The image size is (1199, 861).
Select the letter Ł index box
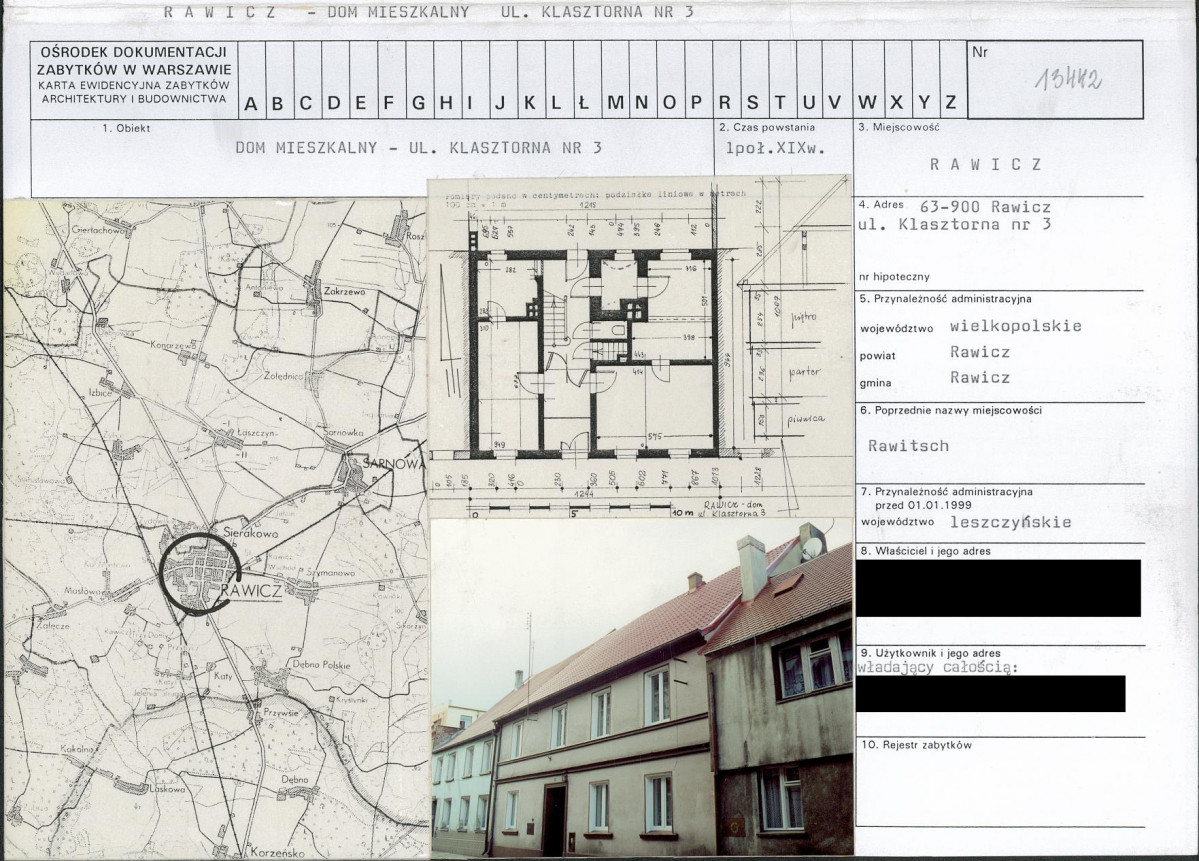(x=585, y=80)
